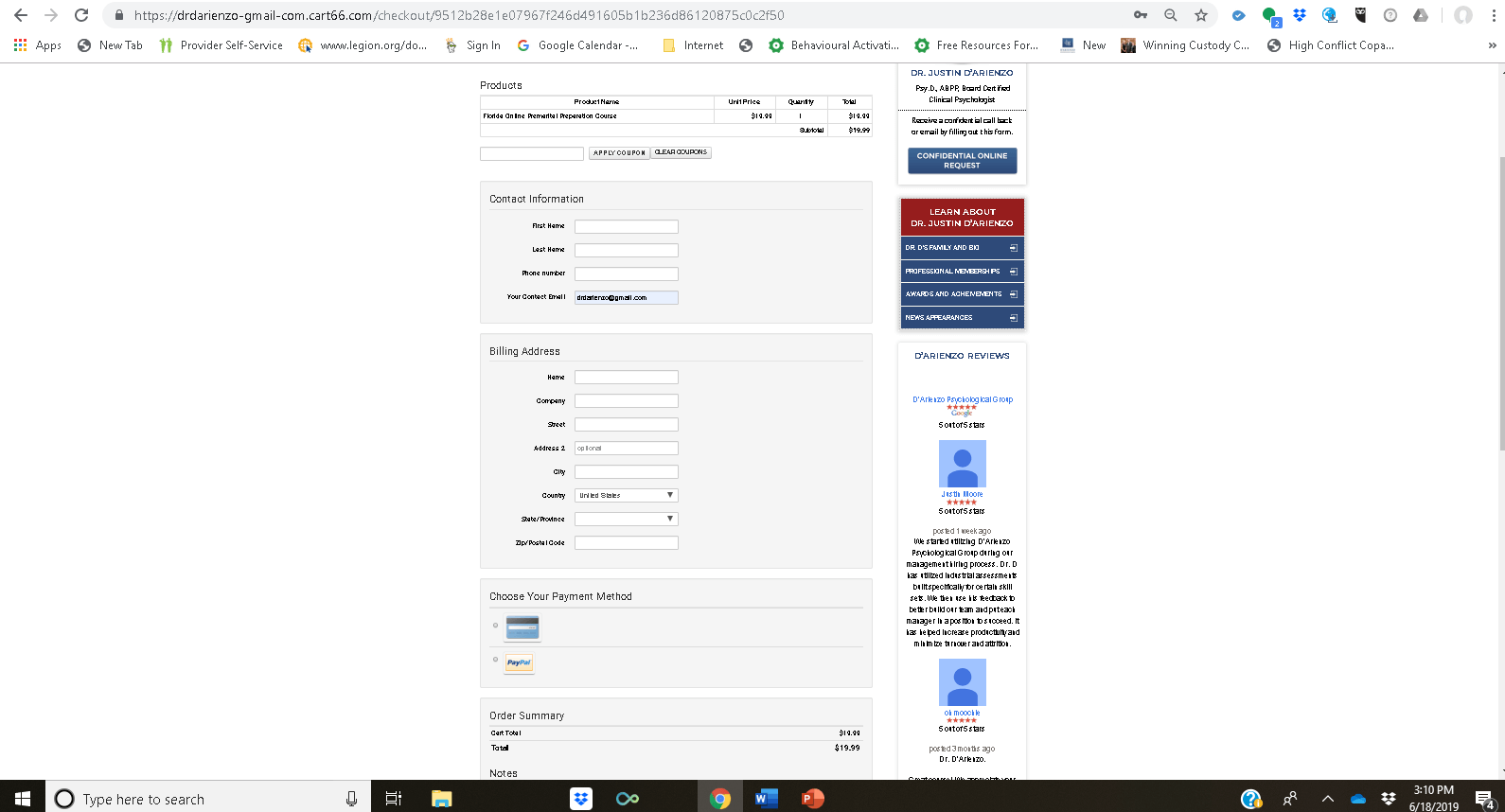Open PowerPoint from the taskbar
The width and height of the screenshot is (1505, 812).
pos(812,799)
